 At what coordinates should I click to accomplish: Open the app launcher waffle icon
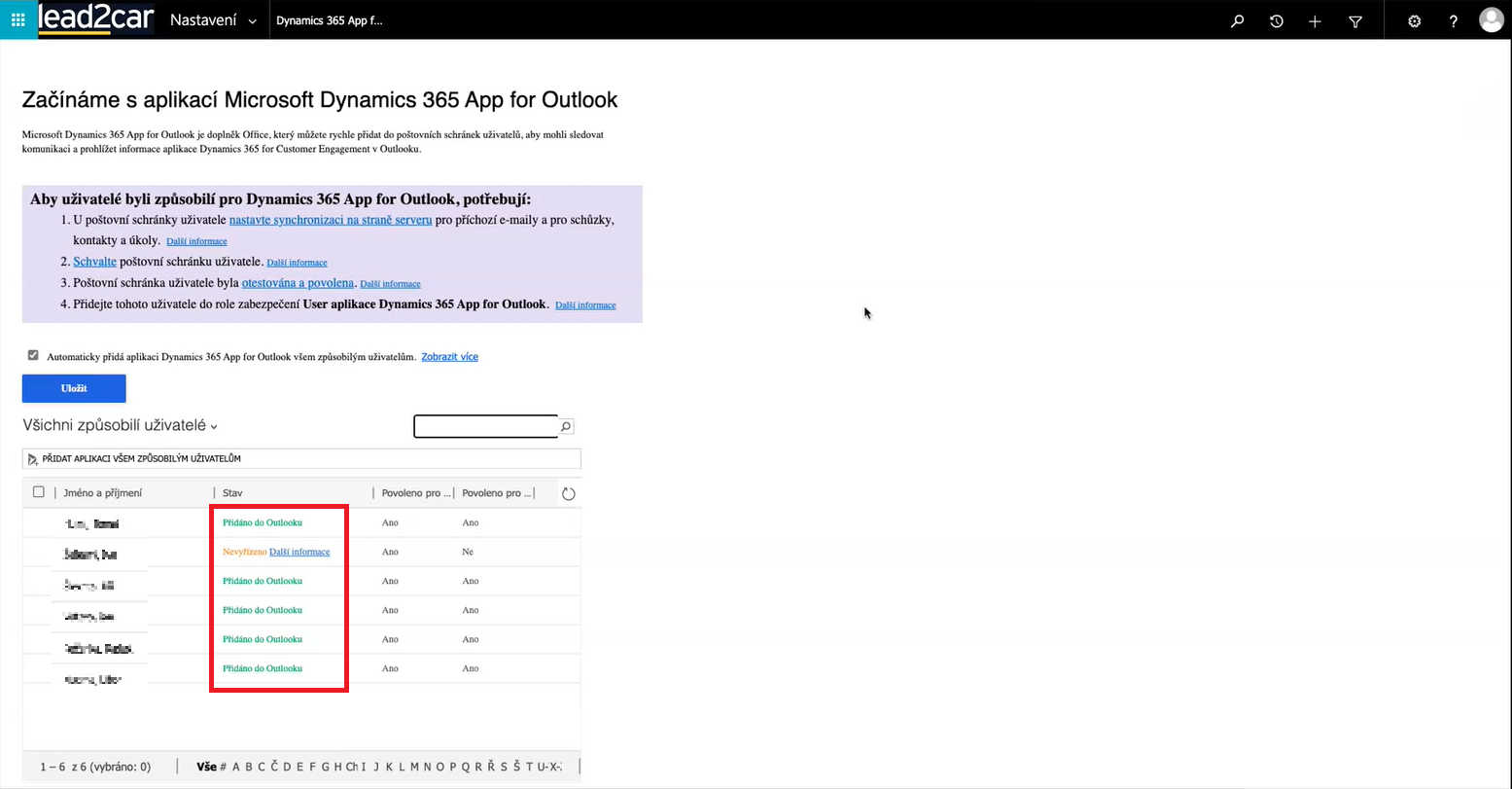18,19
